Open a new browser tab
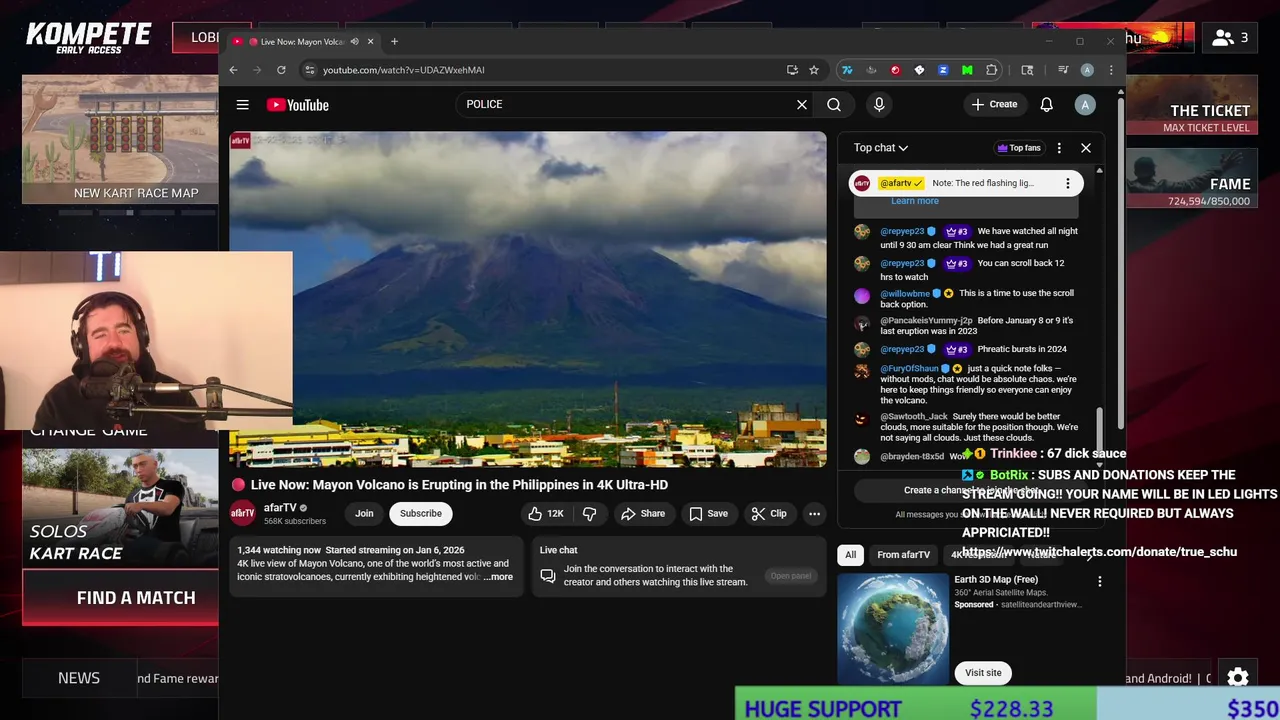Image resolution: width=1280 pixels, height=720 pixels. (394, 41)
